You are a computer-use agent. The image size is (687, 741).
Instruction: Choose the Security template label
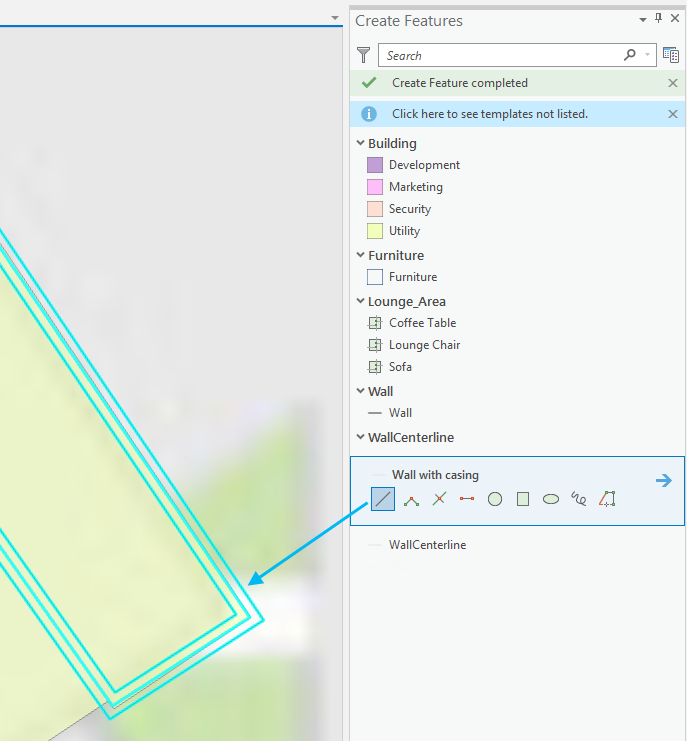410,209
